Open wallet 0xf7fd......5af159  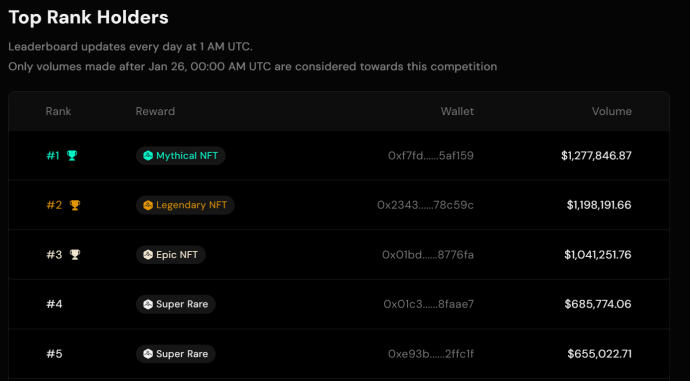tap(431, 155)
